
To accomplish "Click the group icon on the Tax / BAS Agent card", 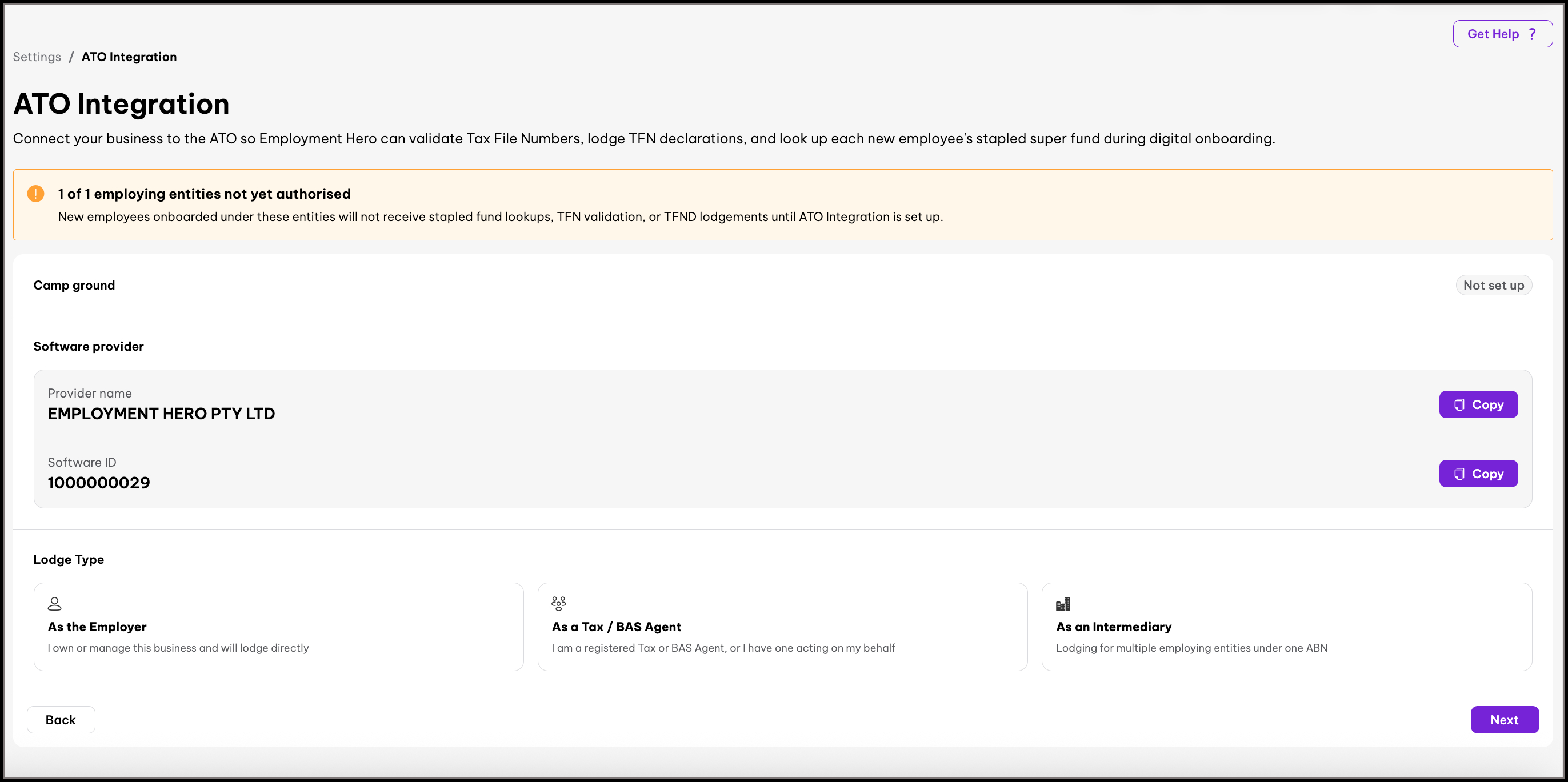I will [x=559, y=604].
